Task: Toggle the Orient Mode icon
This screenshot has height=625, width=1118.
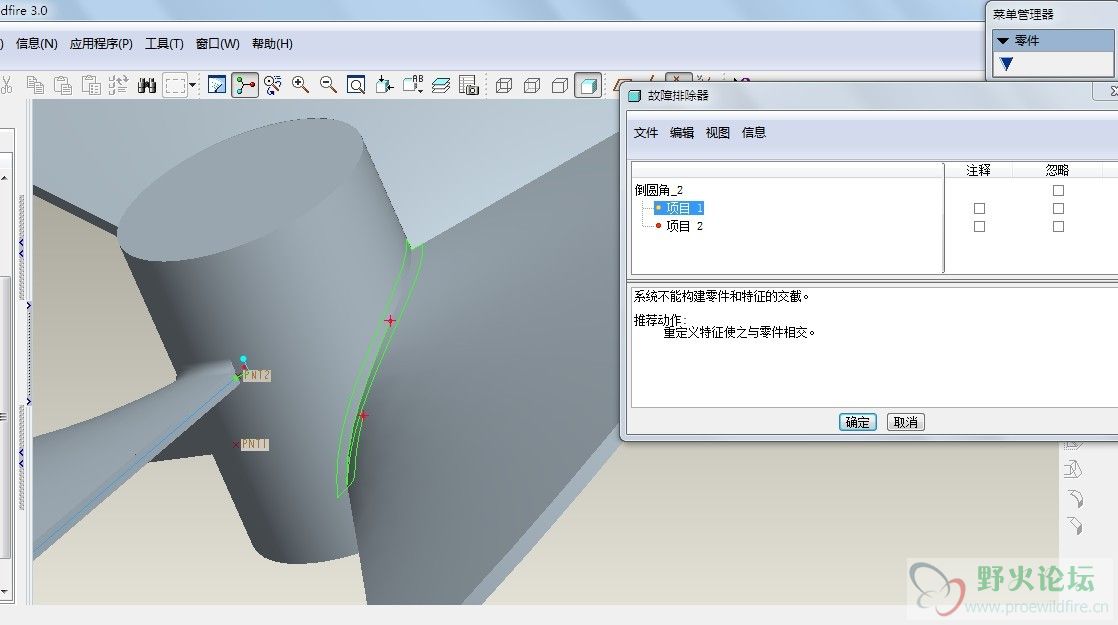Action: (x=272, y=86)
